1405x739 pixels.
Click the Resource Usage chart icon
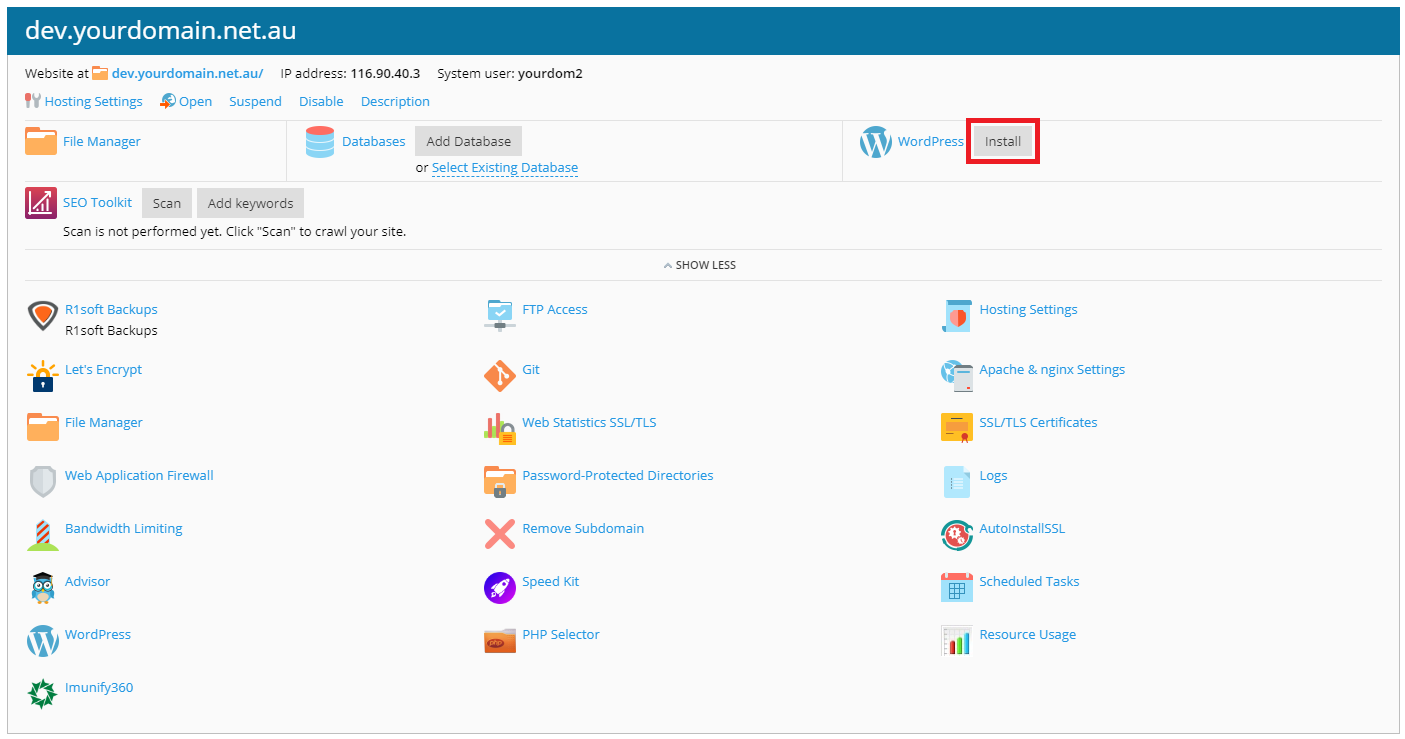point(957,641)
